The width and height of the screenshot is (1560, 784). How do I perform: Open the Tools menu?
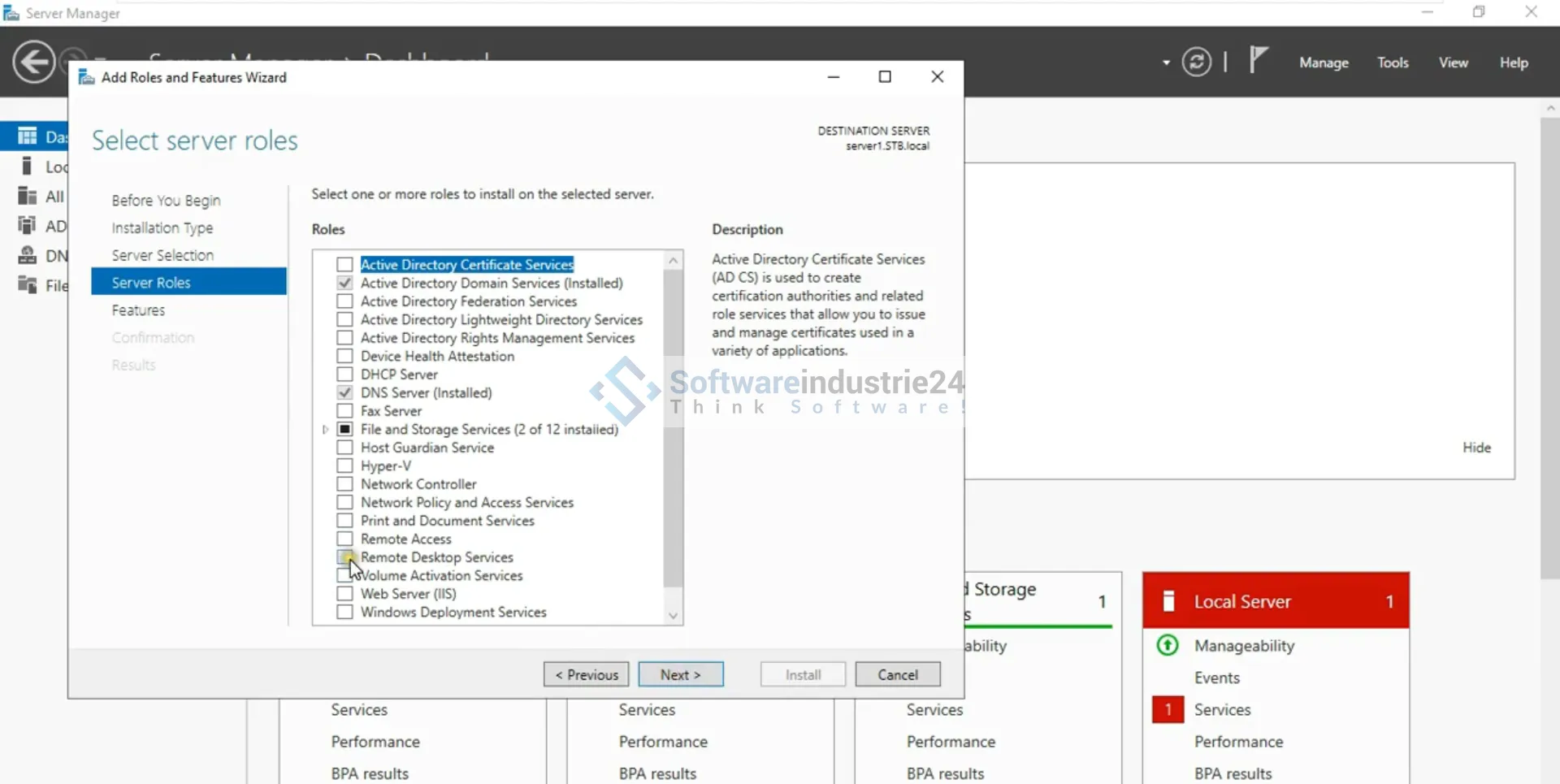[x=1392, y=63]
